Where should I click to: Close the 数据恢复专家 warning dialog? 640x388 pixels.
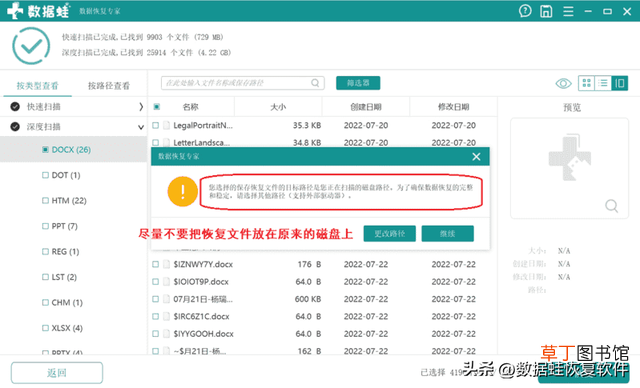click(x=476, y=157)
